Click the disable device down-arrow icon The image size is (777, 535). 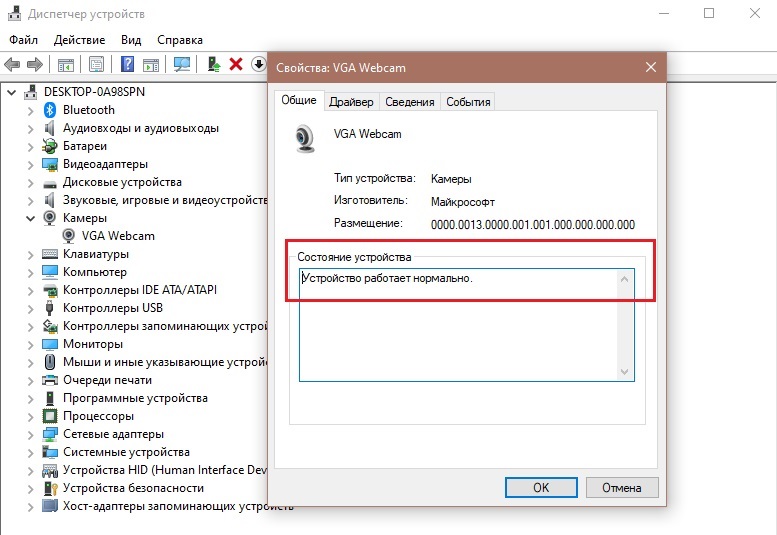258,64
